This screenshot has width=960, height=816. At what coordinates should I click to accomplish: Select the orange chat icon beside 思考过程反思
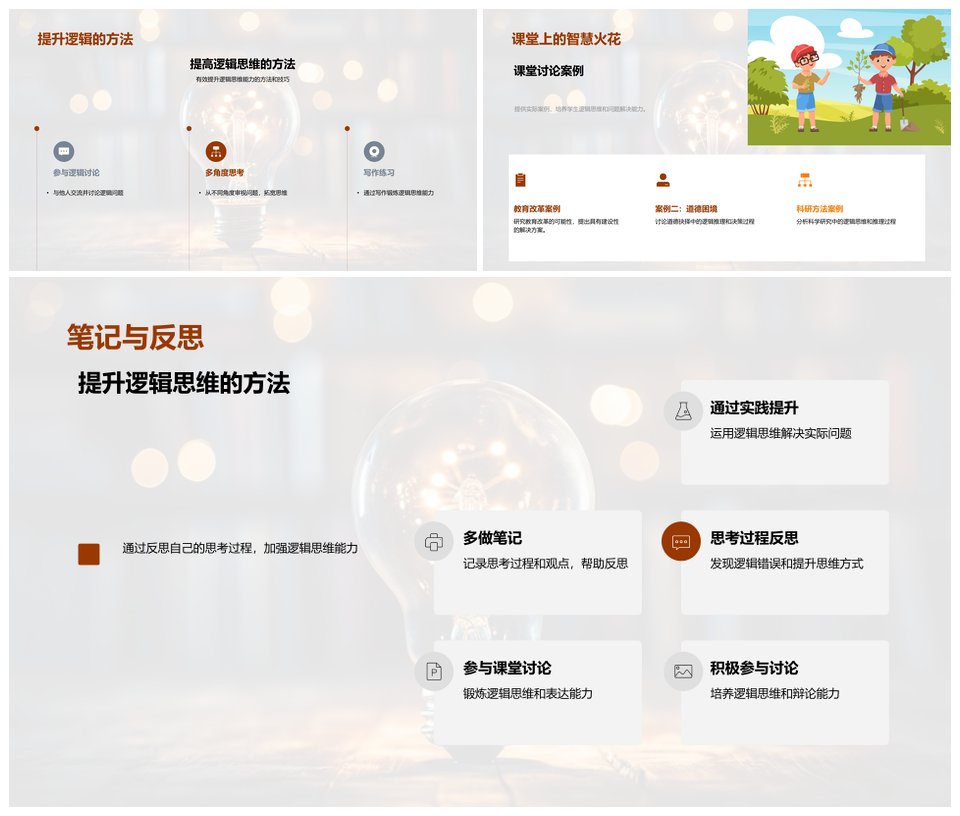coord(681,542)
